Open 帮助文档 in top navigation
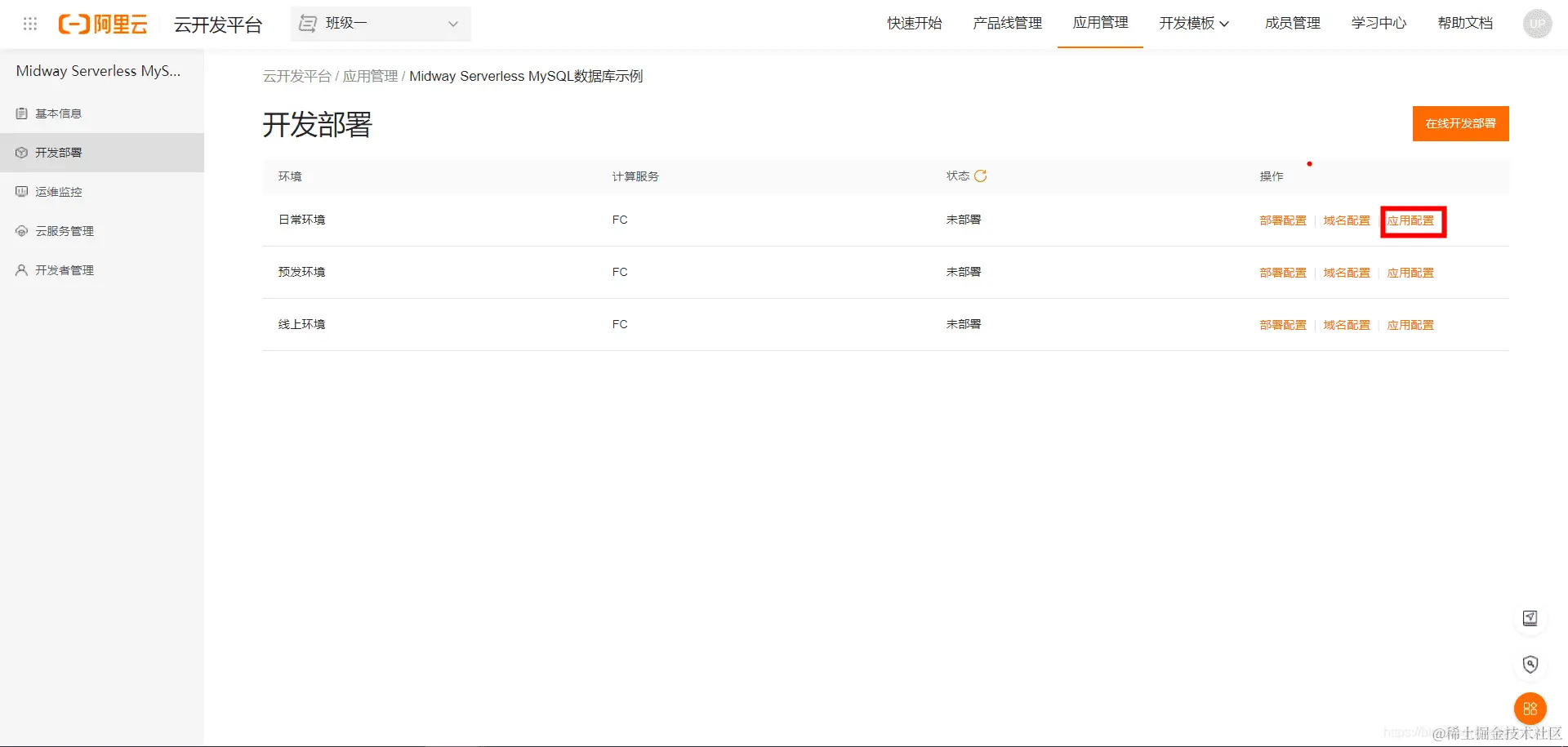1568x747 pixels. click(1465, 23)
